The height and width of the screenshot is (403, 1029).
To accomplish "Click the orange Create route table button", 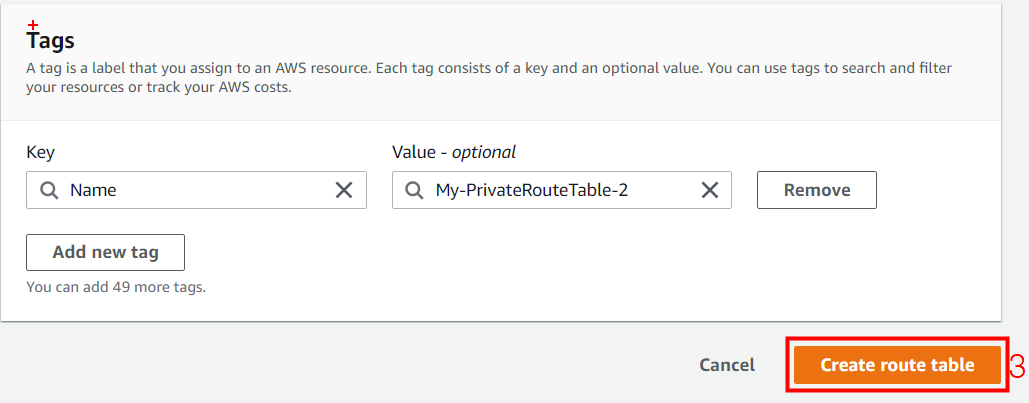I will 897,365.
